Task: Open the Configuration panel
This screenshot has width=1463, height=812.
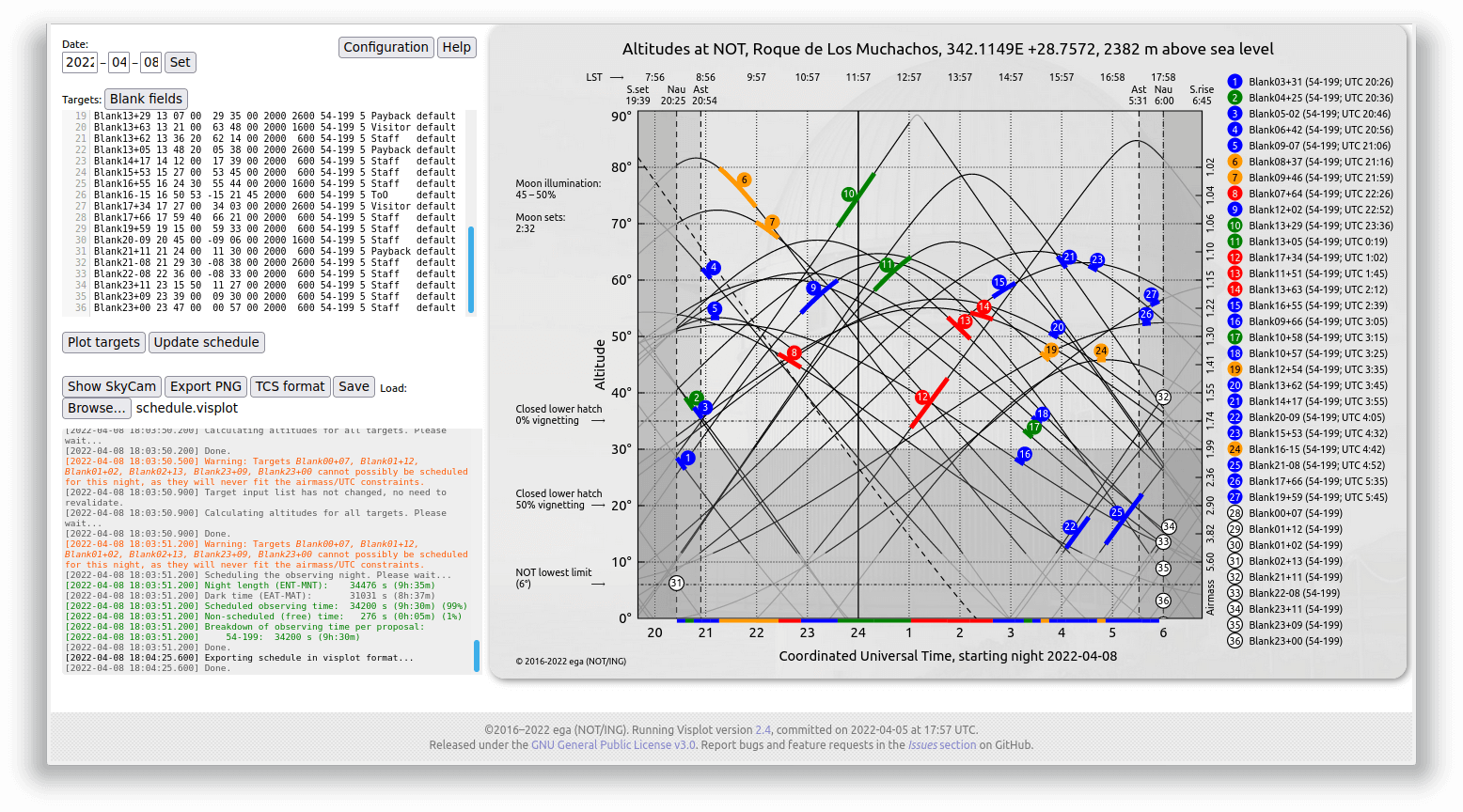Action: [x=385, y=47]
